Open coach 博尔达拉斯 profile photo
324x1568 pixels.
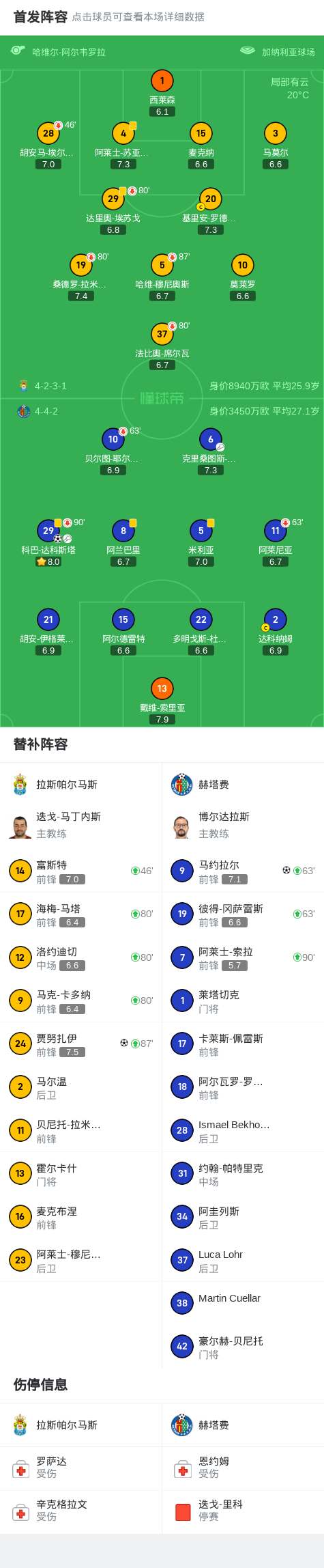(181, 826)
